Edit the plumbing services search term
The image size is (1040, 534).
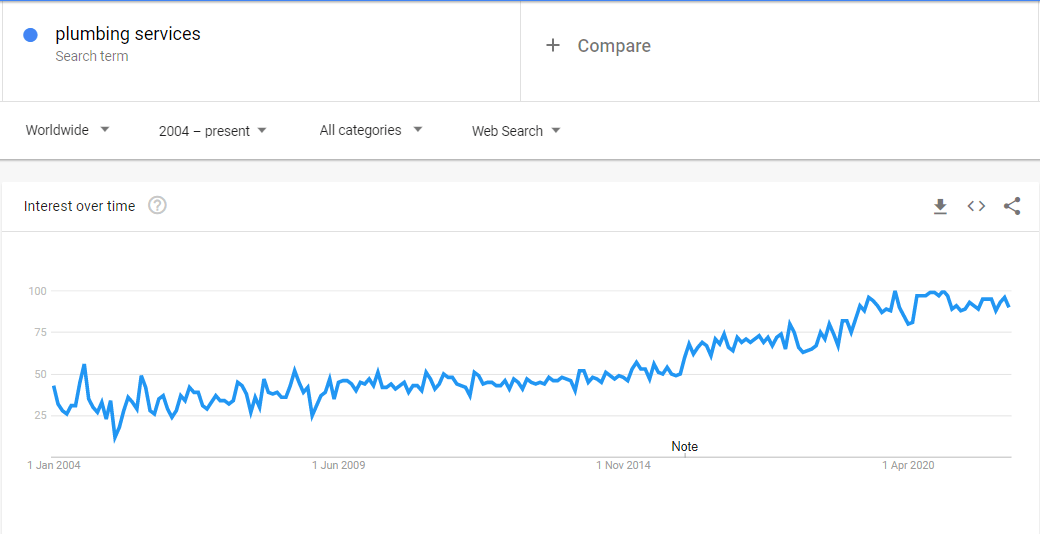(x=128, y=34)
